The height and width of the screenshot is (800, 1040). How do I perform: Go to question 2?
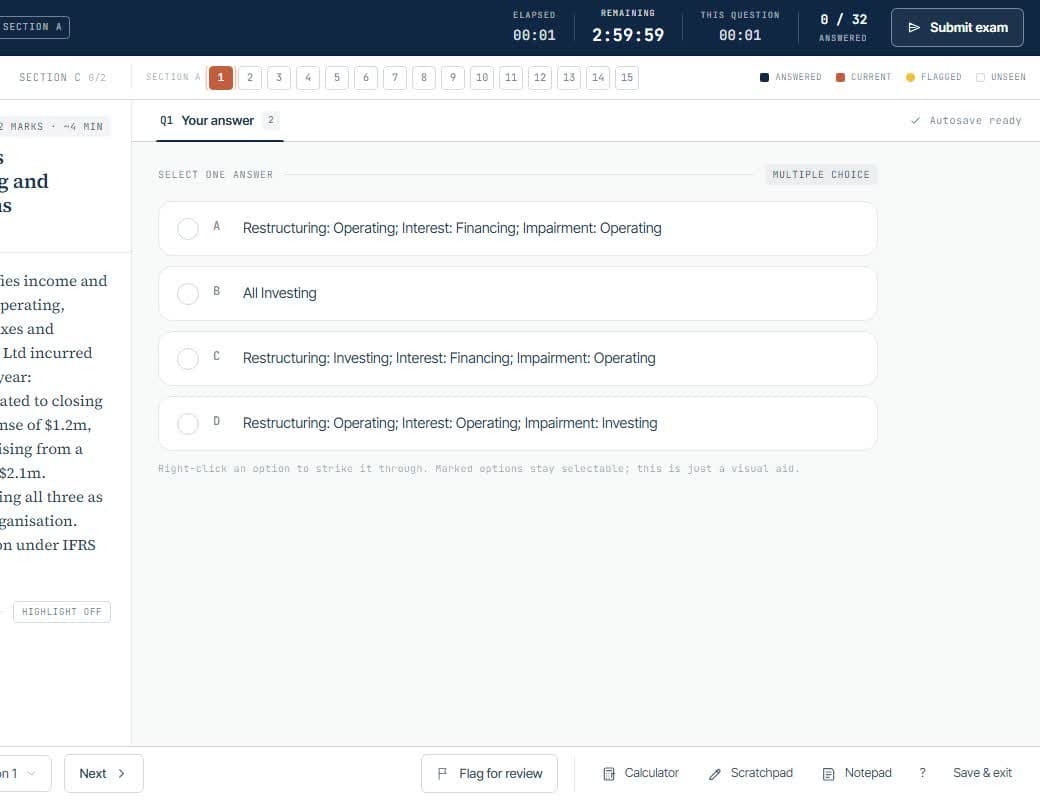pyautogui.click(x=250, y=78)
